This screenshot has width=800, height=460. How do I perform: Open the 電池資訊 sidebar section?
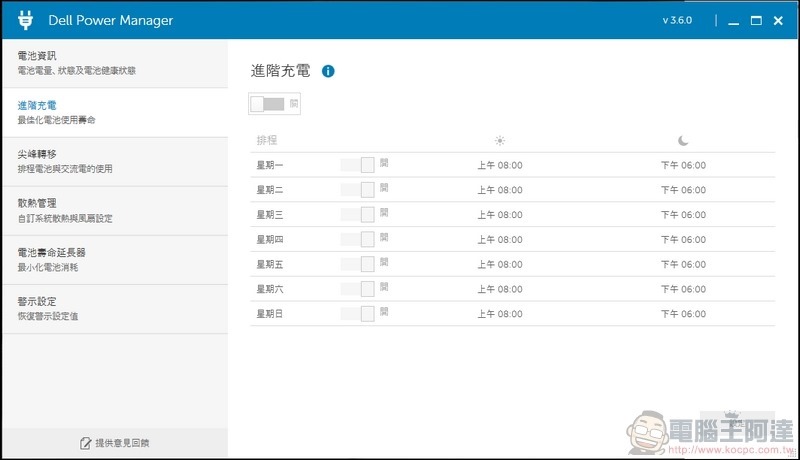(115, 63)
